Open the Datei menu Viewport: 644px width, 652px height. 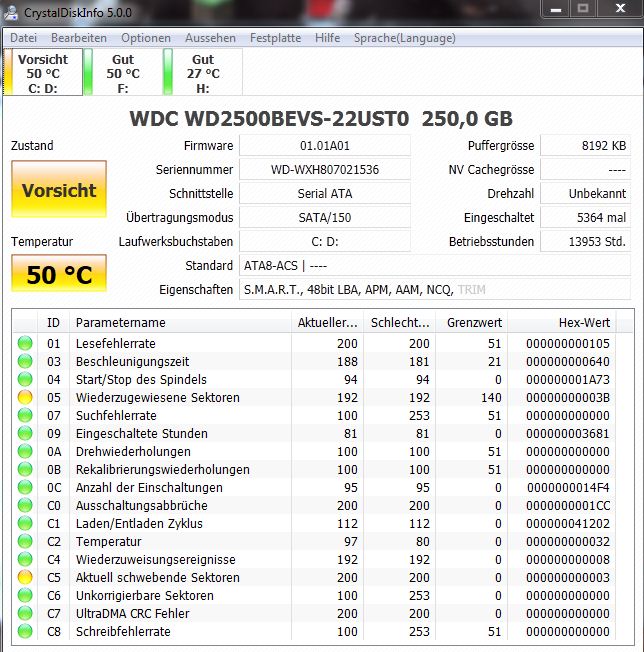pos(23,38)
